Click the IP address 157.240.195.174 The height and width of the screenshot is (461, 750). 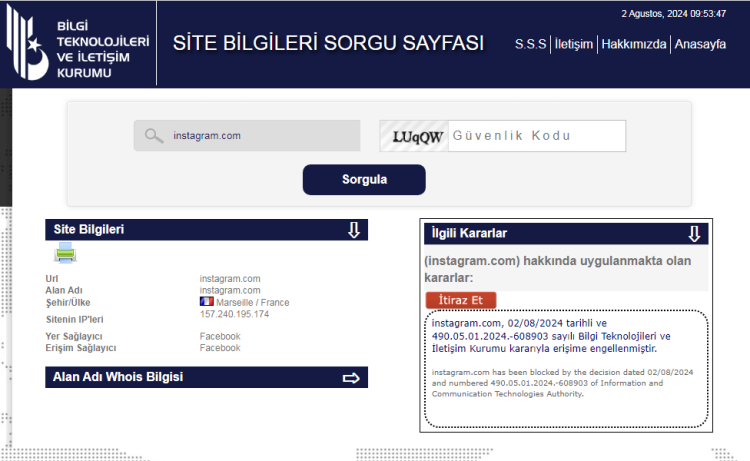tap(234, 315)
